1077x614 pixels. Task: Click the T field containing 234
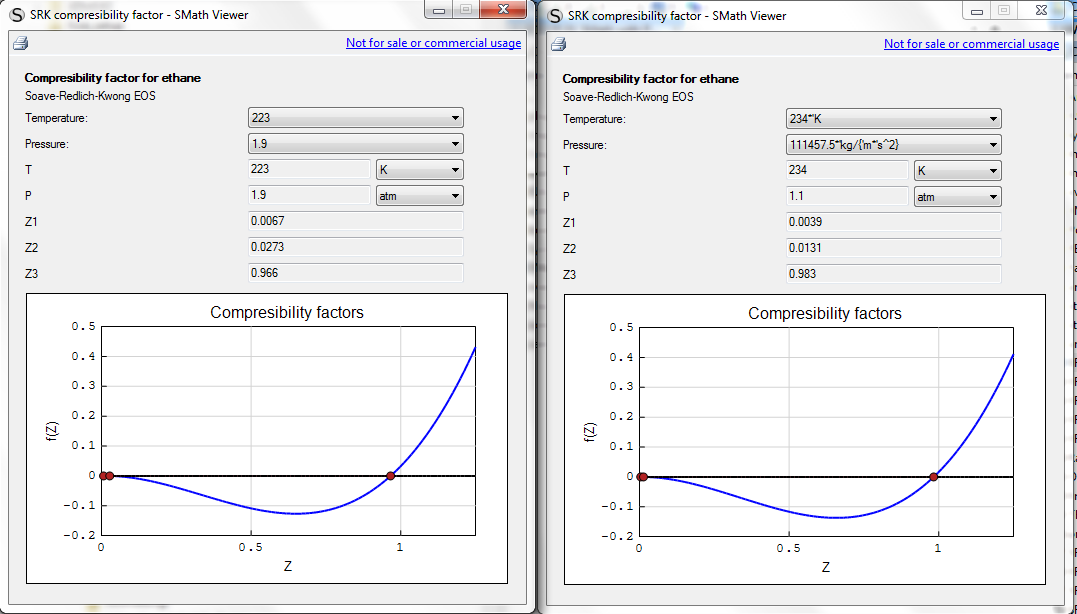846,171
